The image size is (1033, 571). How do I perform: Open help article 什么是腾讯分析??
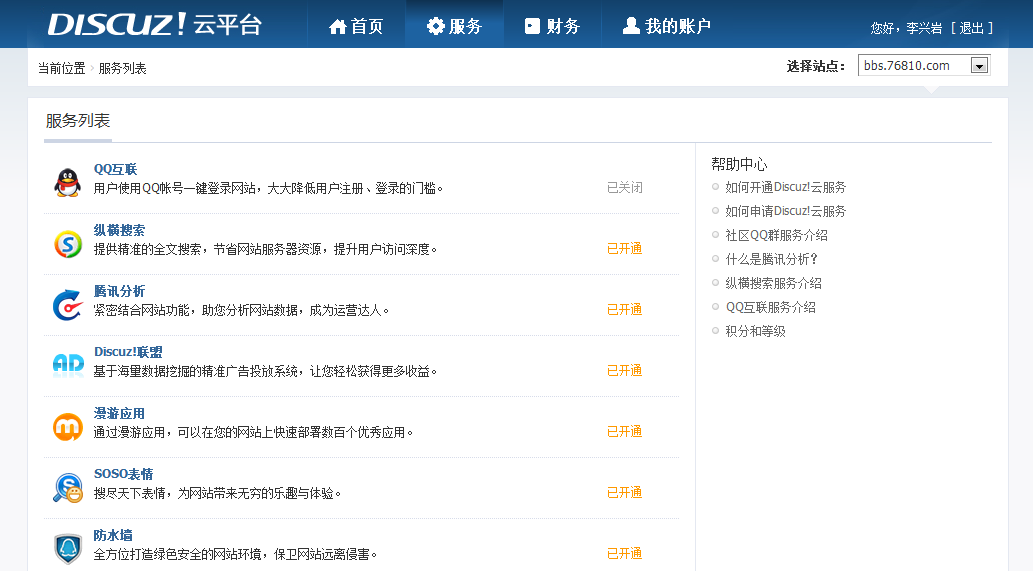[x=771, y=259]
